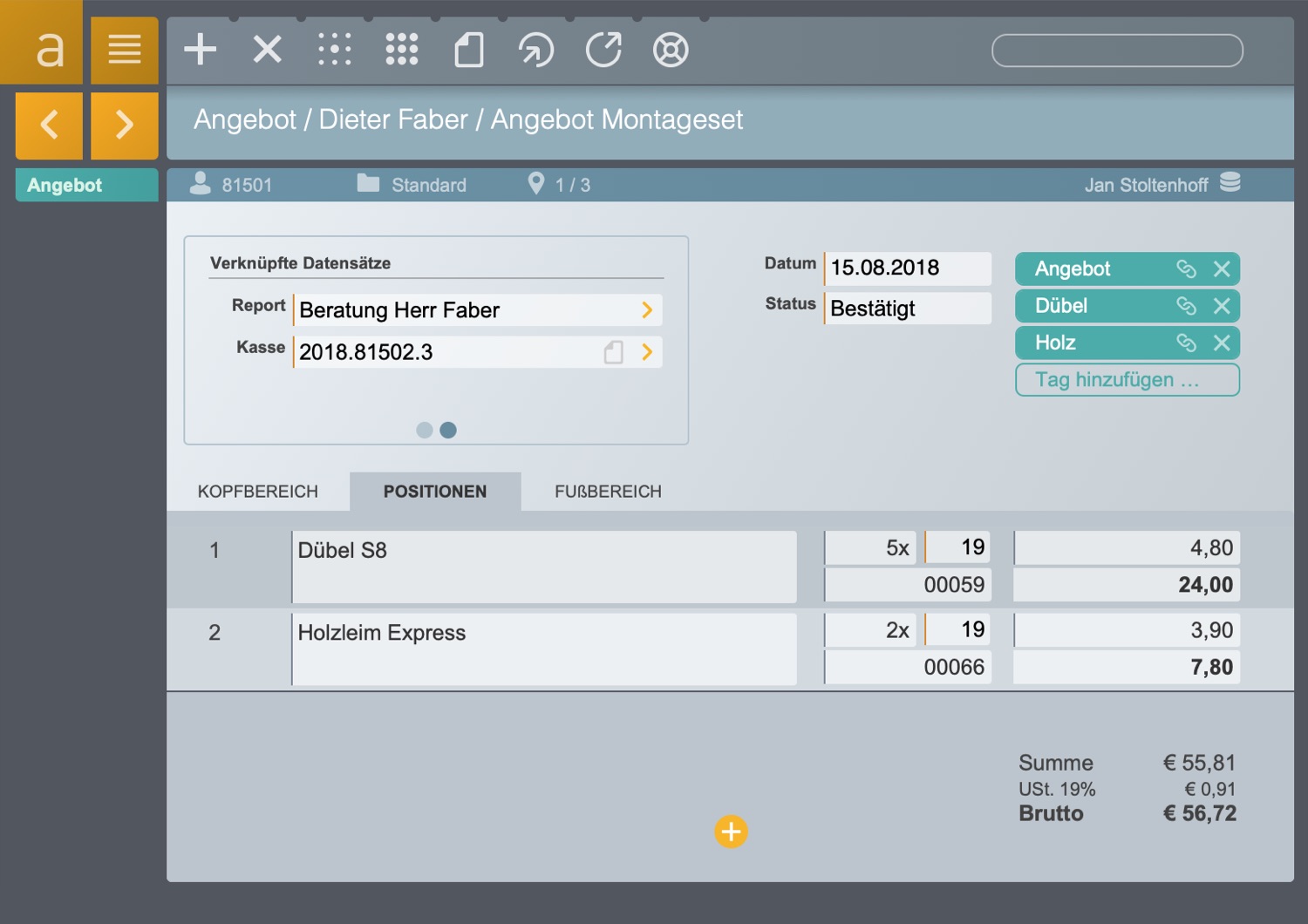Click the link icon on the Angebot tag
This screenshot has width=1308, height=924.
[1186, 269]
